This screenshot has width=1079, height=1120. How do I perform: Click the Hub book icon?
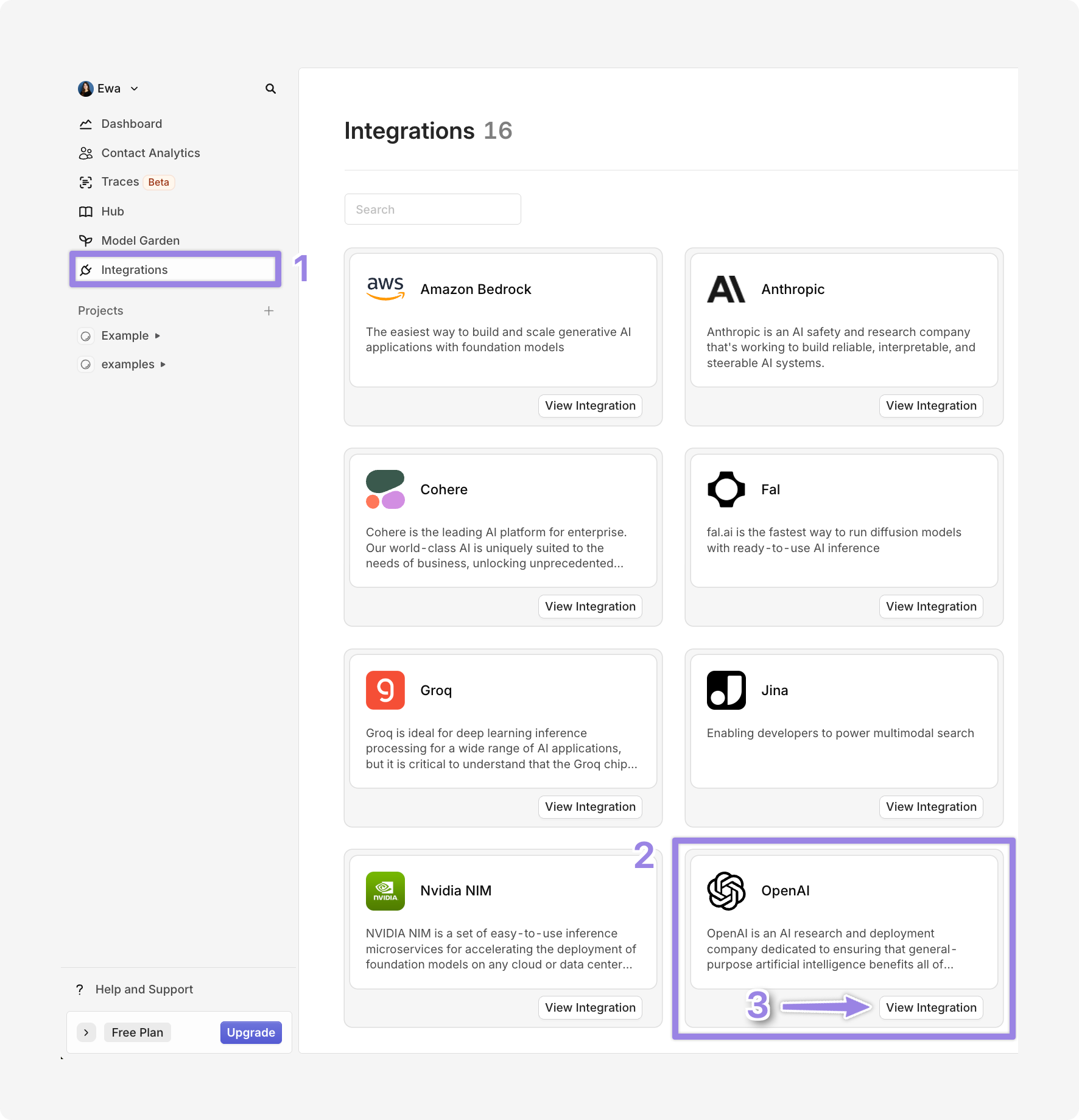pyautogui.click(x=86, y=212)
